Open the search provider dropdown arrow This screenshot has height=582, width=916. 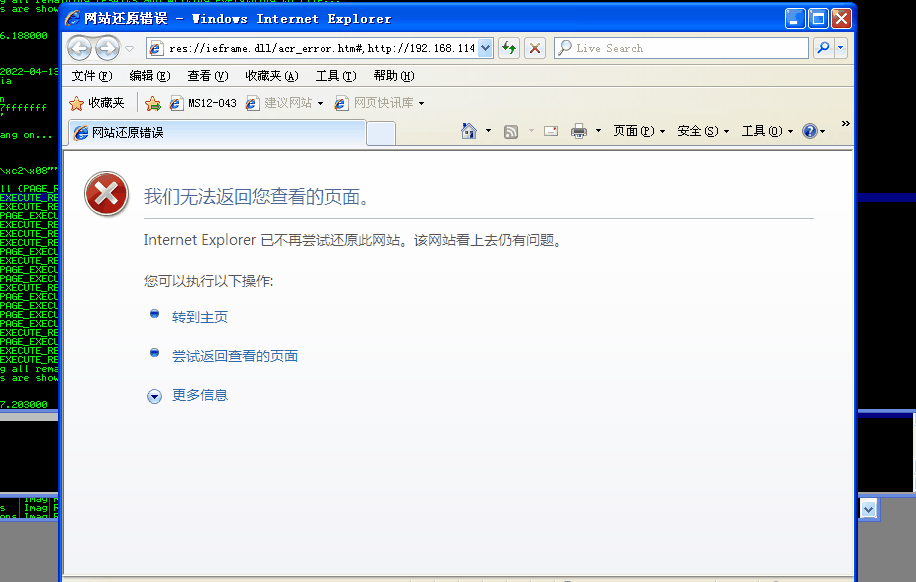coord(841,48)
